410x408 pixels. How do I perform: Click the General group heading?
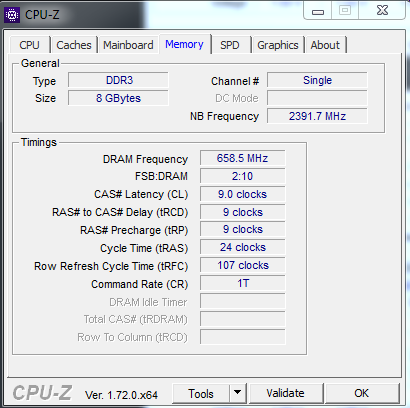[x=40, y=63]
